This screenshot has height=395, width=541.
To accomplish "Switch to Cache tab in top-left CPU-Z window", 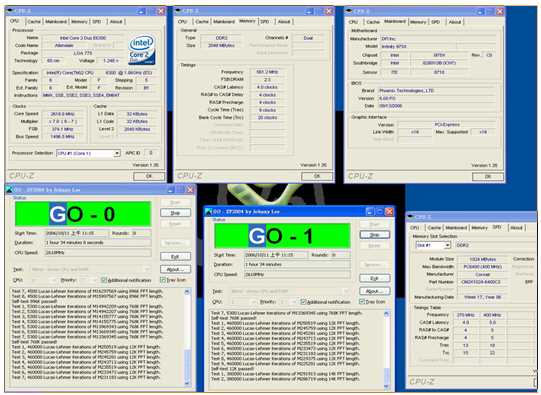I will 34,21.
